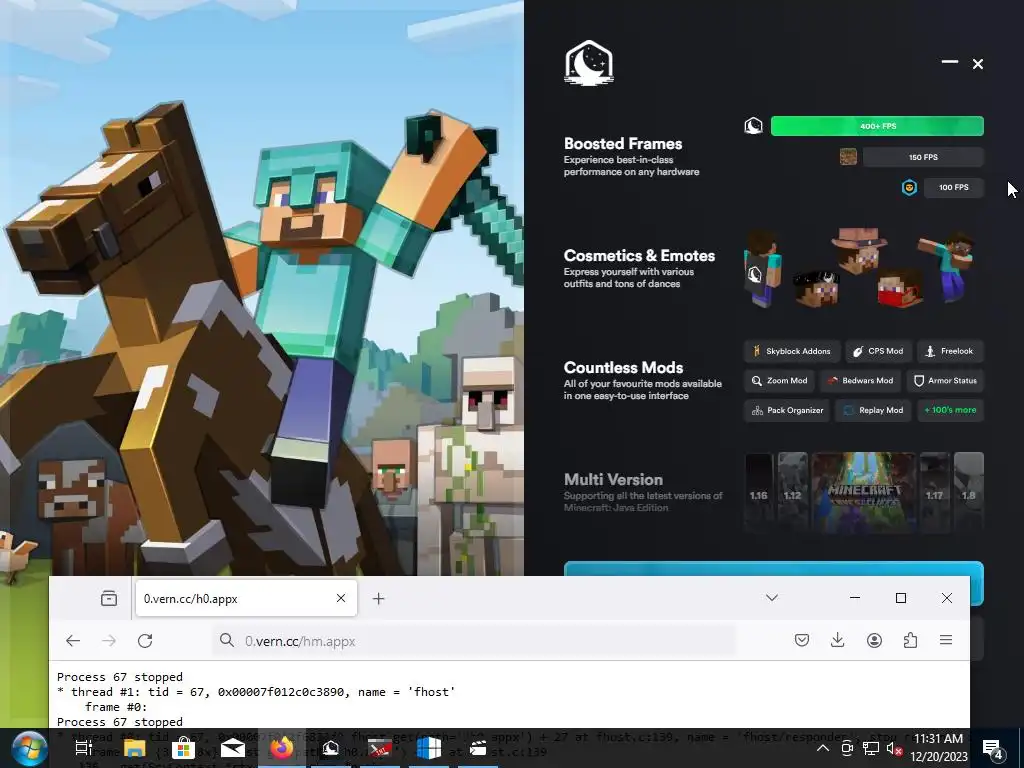Click the 1.17 version thumbnail
Image resolution: width=1024 pixels, height=768 pixels.
click(935, 494)
